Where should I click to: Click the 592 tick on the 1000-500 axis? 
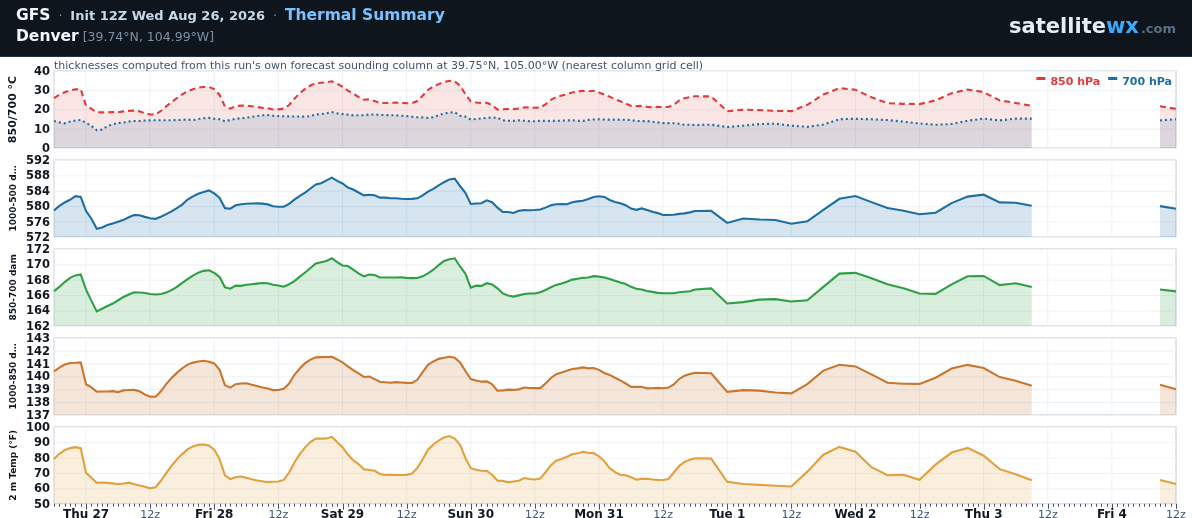click(40, 160)
